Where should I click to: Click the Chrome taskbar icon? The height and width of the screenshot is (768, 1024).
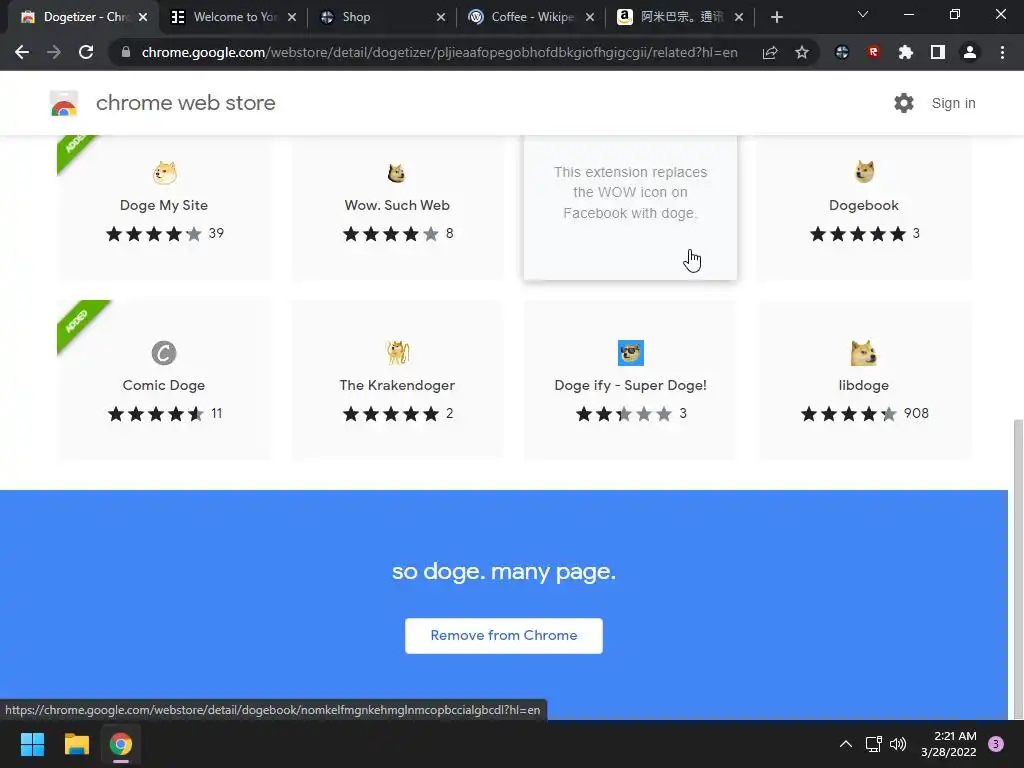point(121,744)
